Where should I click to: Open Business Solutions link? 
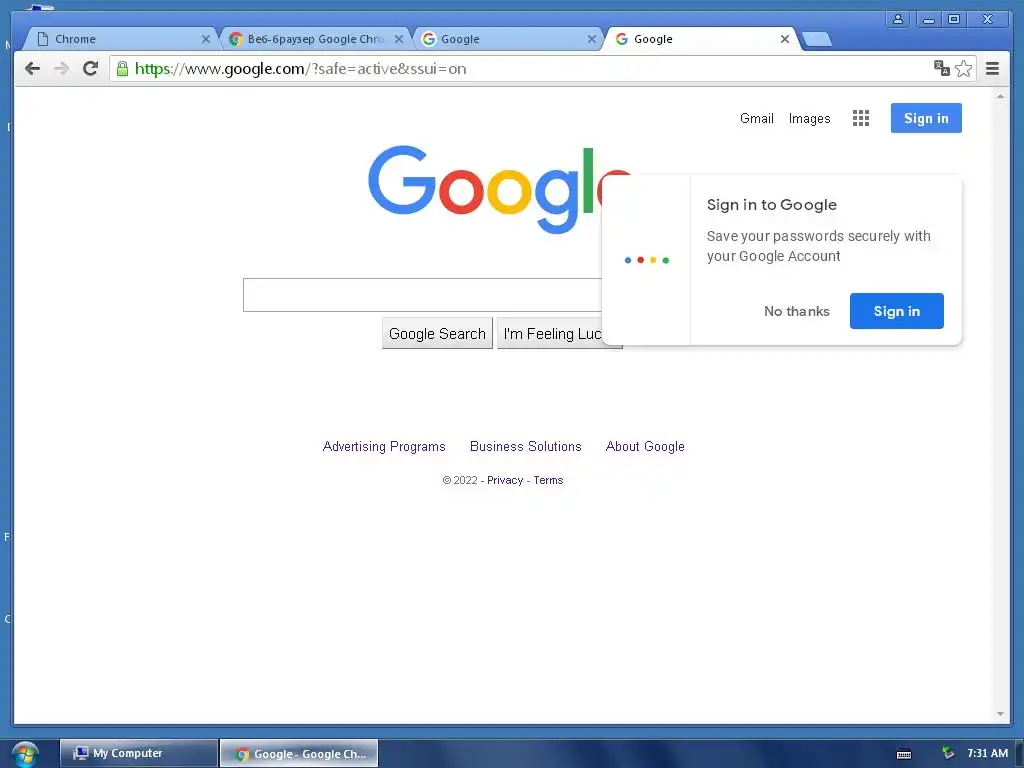click(x=526, y=447)
